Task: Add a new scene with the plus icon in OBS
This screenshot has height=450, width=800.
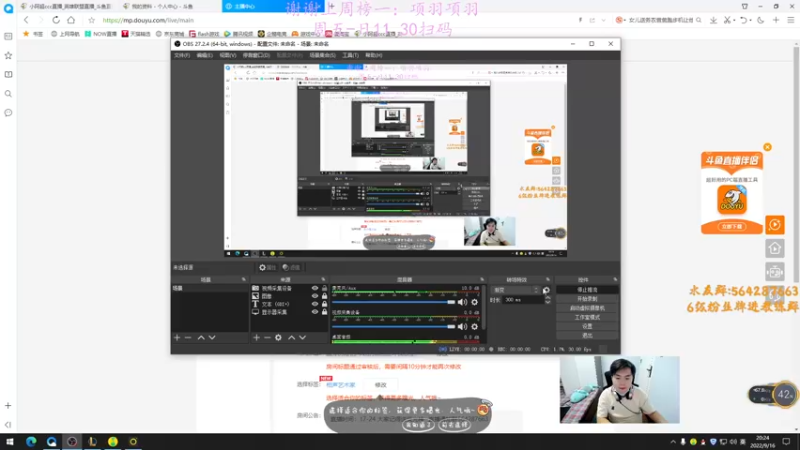Action: 177,338
